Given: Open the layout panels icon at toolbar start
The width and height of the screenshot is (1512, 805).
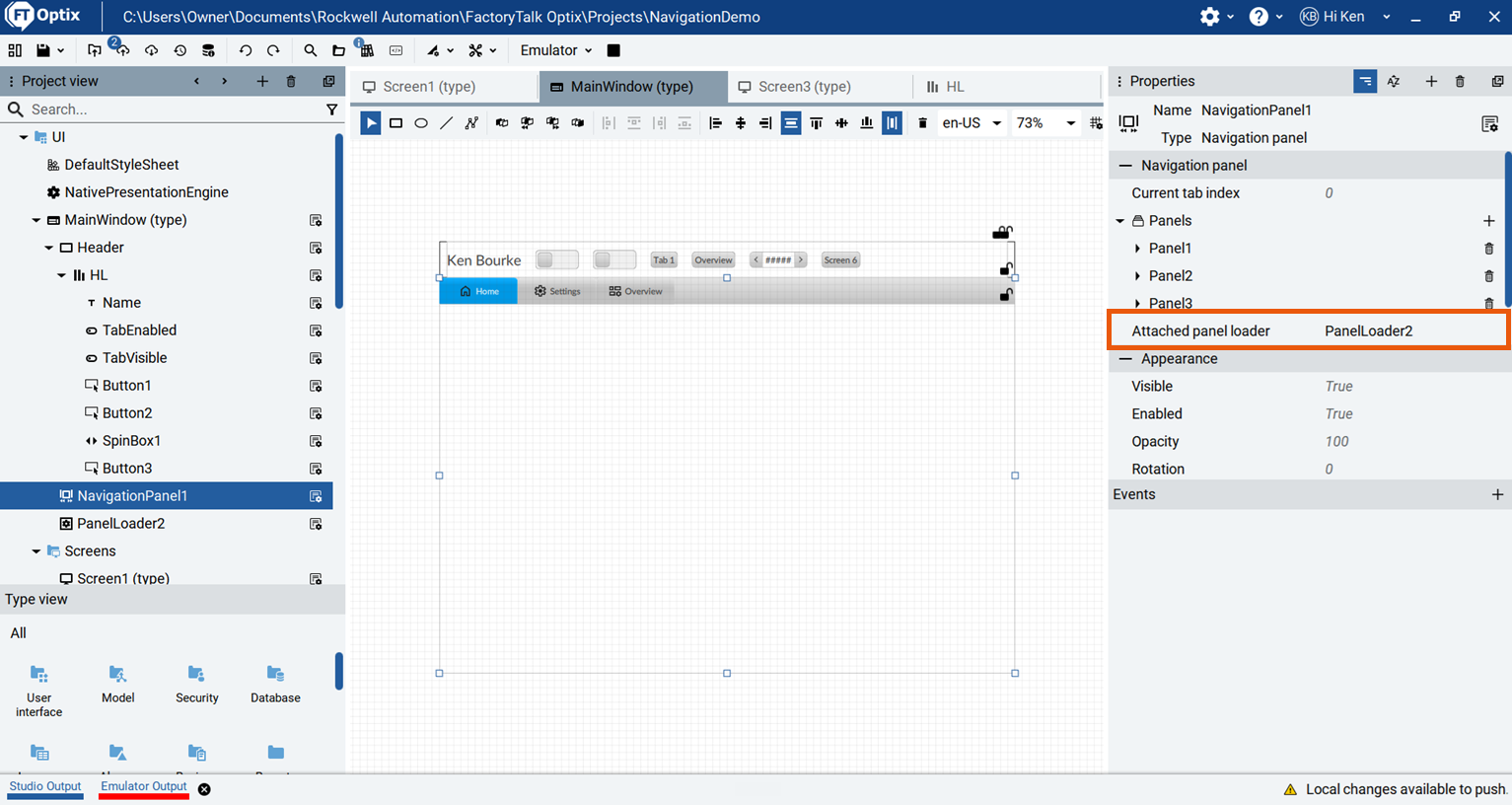Looking at the screenshot, I should [x=15, y=50].
